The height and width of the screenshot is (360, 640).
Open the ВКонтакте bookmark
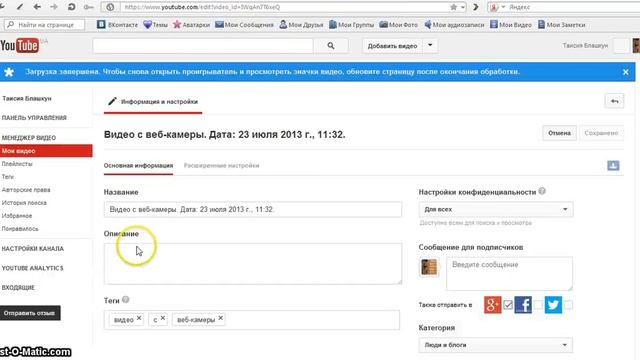coord(117,24)
